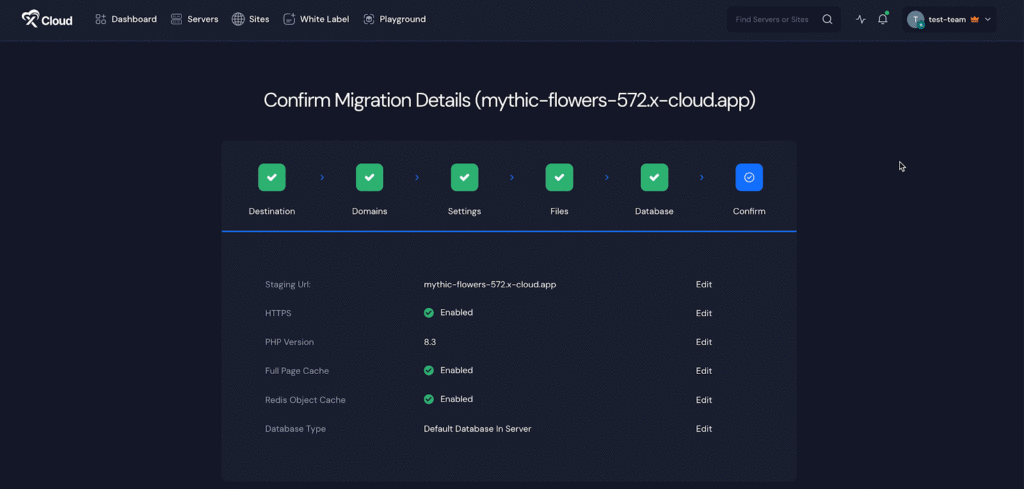This screenshot has width=1024, height=489.
Task: Open the Dashboard menu item
Action: (x=126, y=19)
